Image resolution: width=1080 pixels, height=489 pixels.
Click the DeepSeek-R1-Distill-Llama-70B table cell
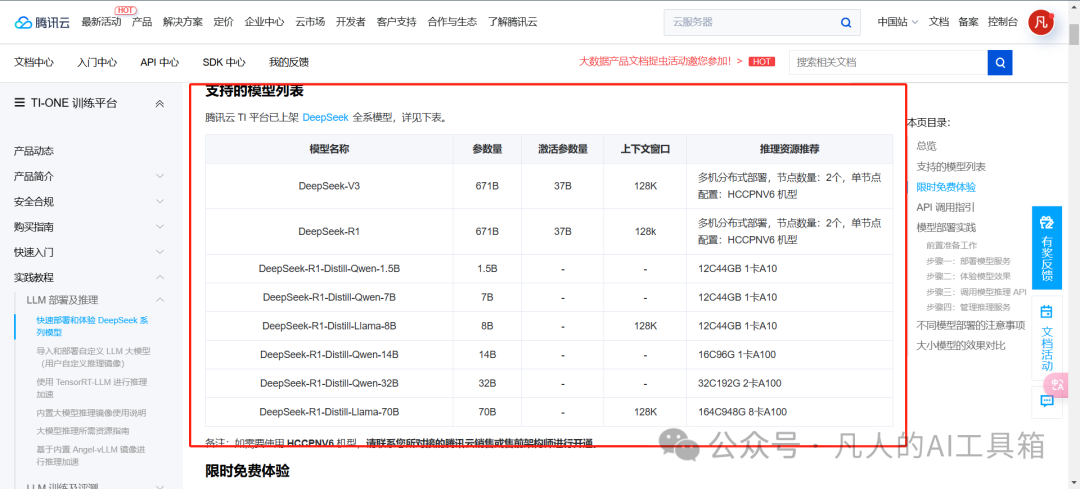pyautogui.click(x=329, y=412)
